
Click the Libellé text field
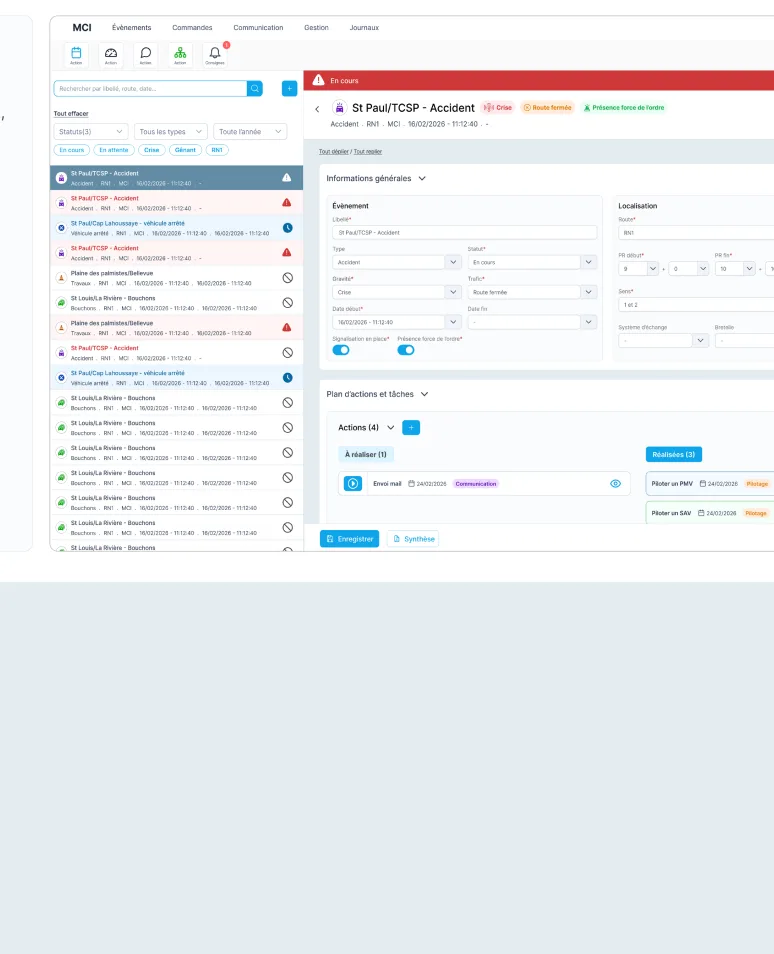click(464, 232)
